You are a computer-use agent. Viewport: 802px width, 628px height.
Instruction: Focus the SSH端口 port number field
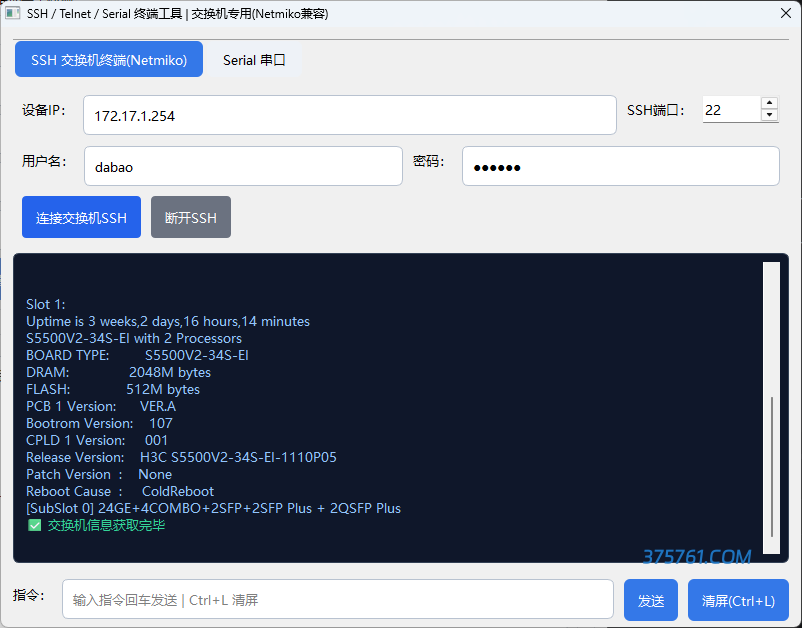731,109
